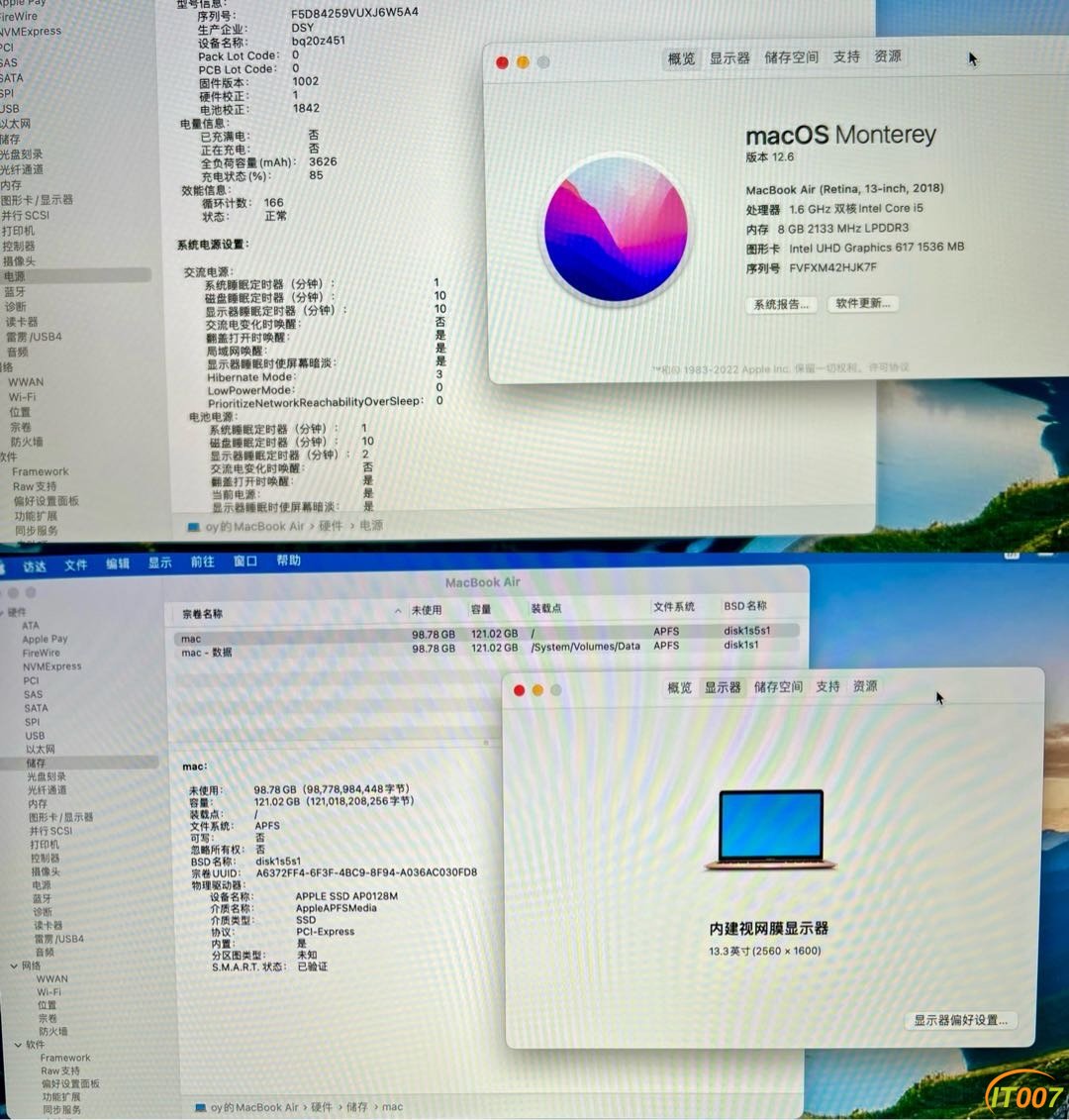Click computer icon in the 储存 › mac path bar
1069x1120 pixels.
201,1108
